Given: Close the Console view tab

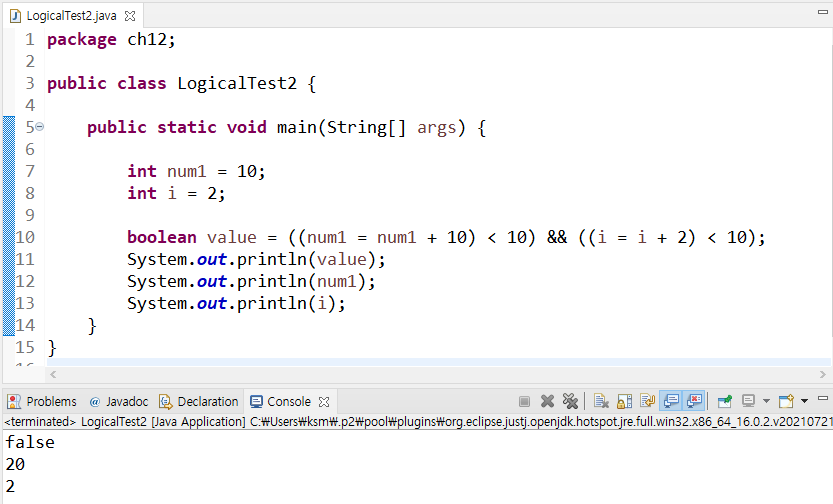Looking at the screenshot, I should [x=324, y=402].
